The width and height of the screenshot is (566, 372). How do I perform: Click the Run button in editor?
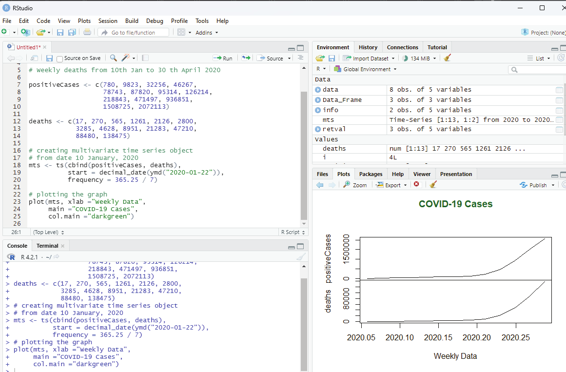222,58
